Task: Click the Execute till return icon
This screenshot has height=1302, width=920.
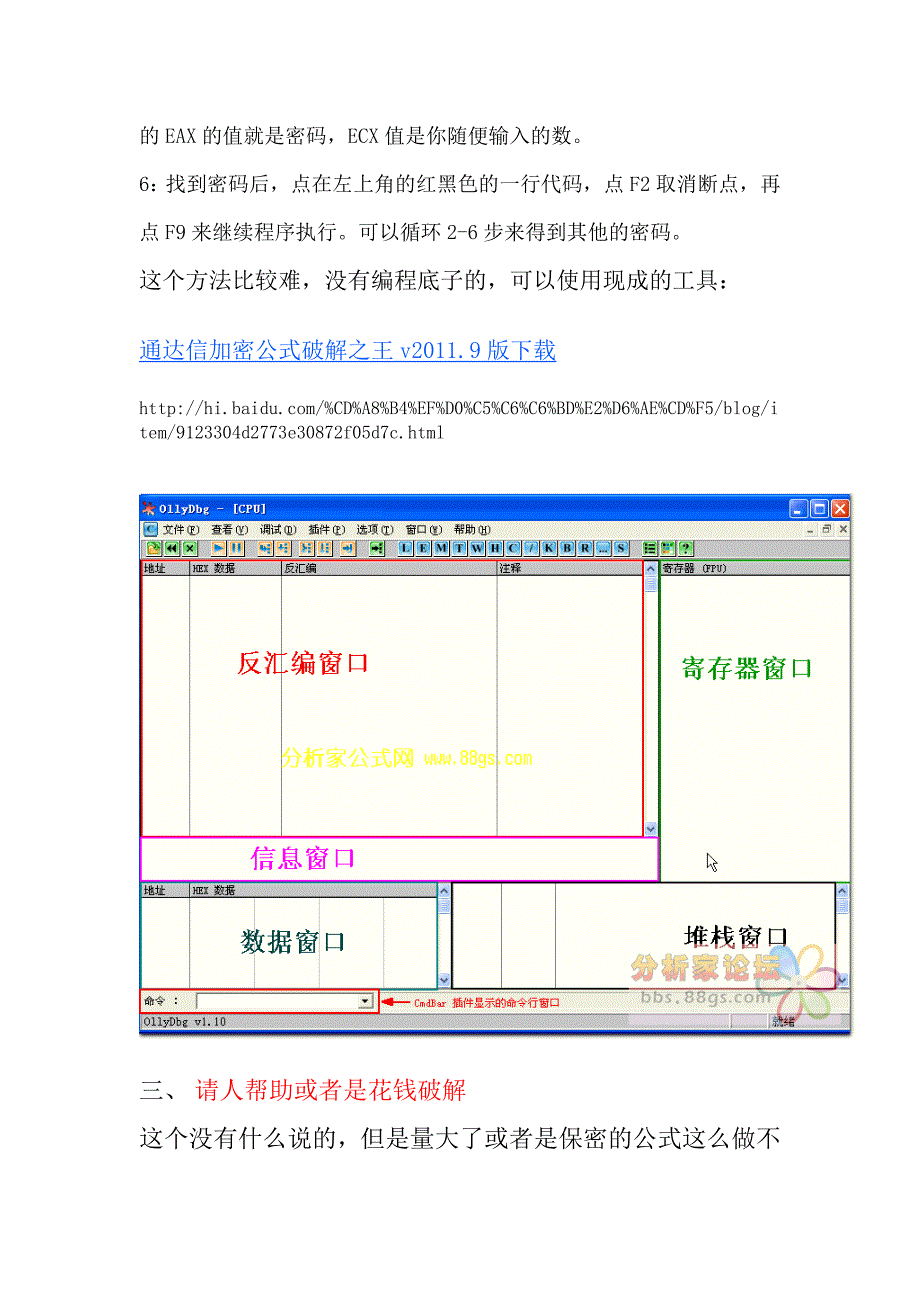Action: click(x=347, y=548)
